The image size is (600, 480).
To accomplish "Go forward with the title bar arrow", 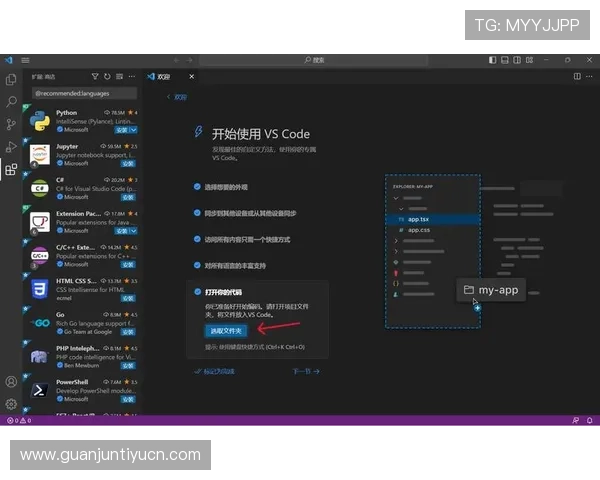I will (x=189, y=60).
